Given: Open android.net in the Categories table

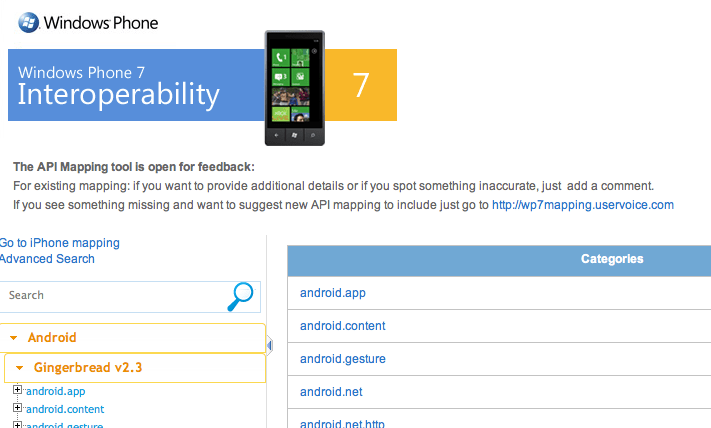Looking at the screenshot, I should [331, 392].
